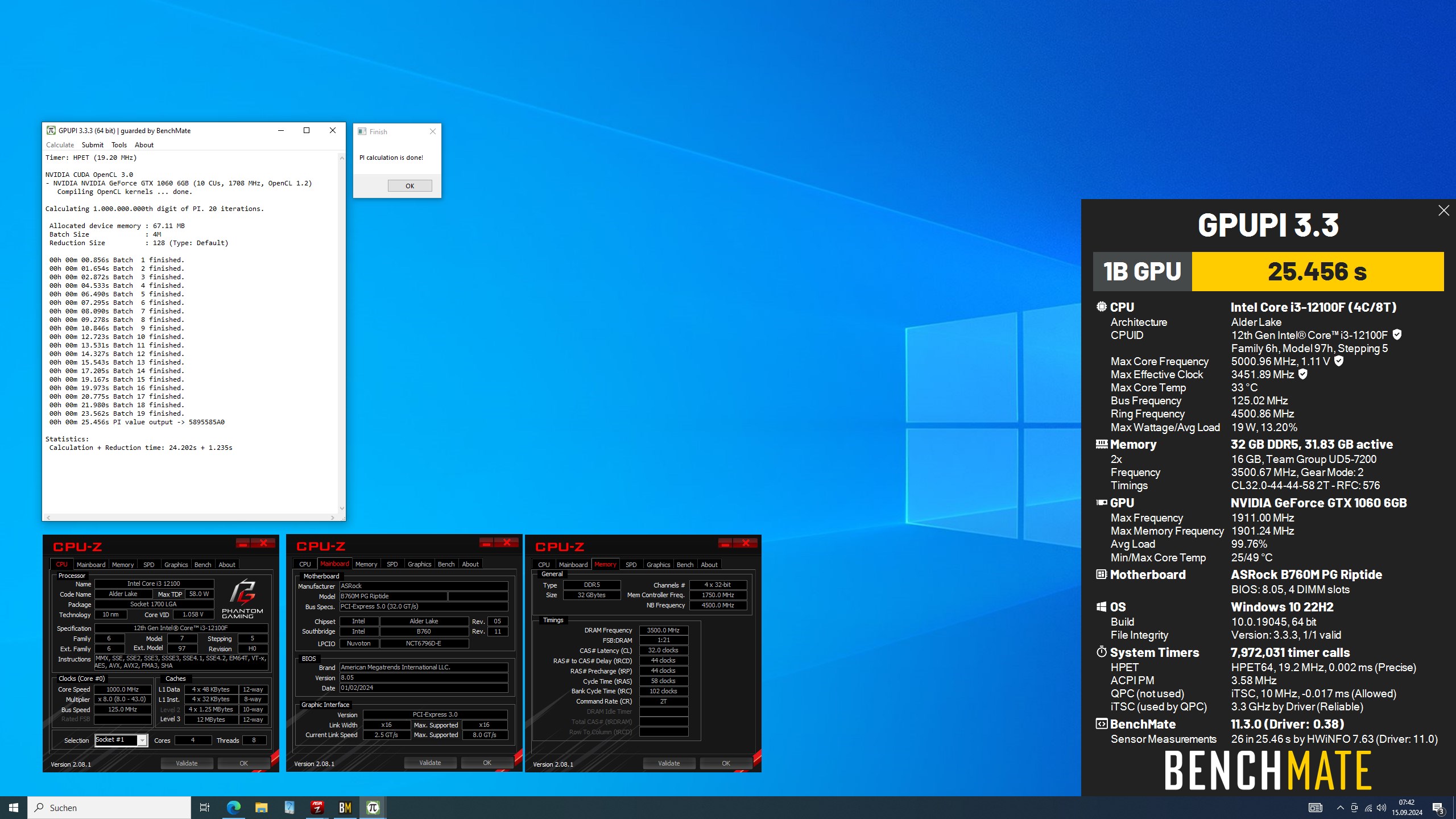Click the GPU icon in BenchMate panel
The image size is (1456, 819).
1102,502
